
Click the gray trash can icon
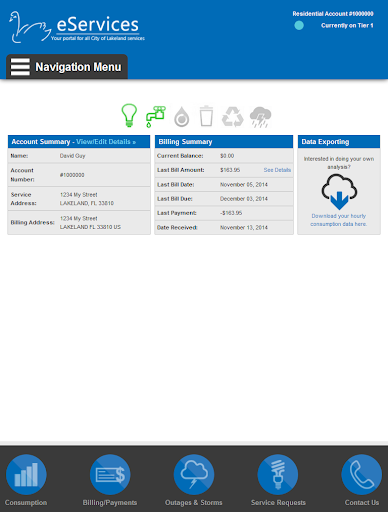pyautogui.click(x=206, y=116)
